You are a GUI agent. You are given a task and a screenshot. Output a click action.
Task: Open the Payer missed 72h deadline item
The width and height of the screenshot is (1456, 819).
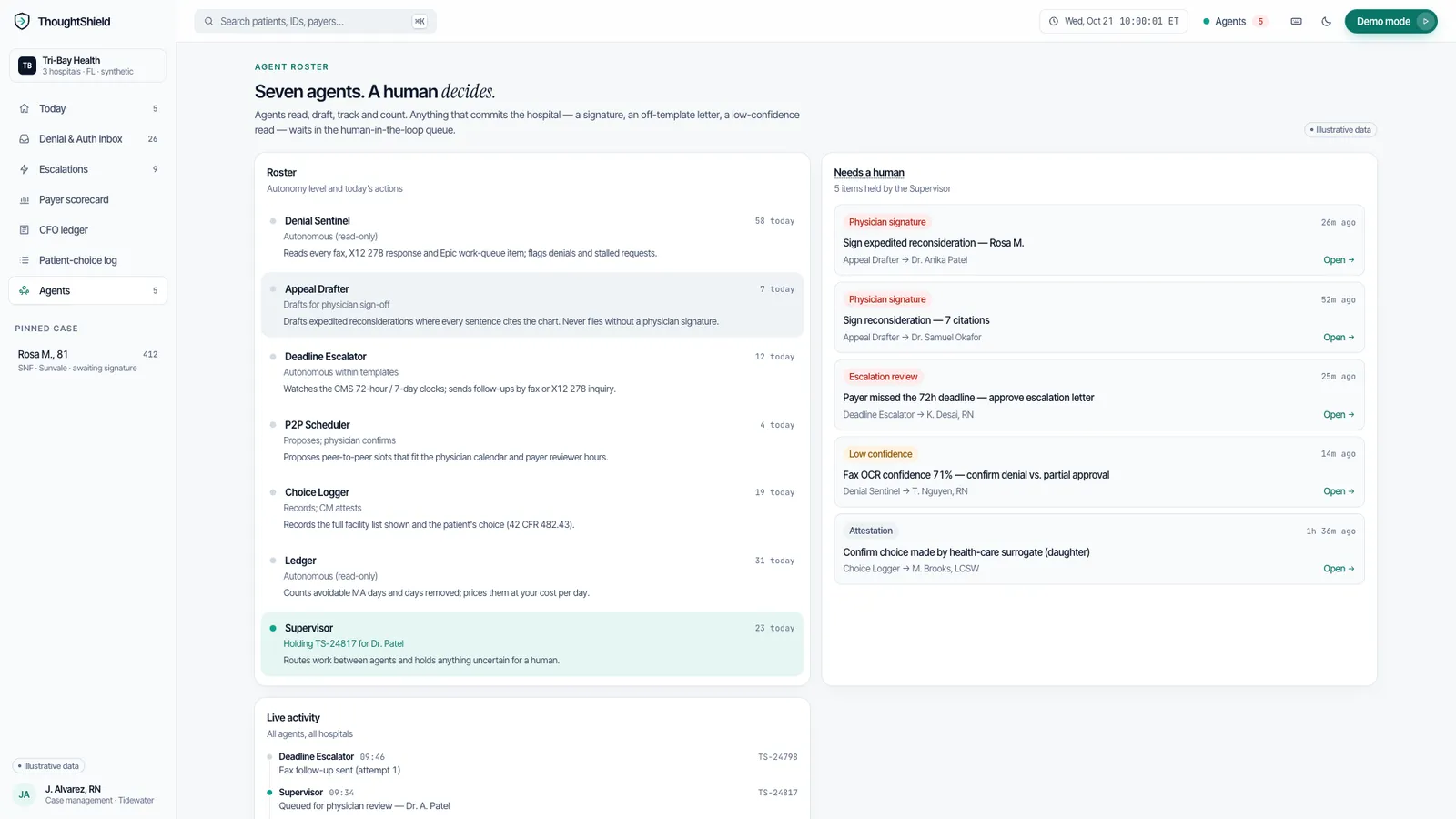[x=1099, y=396]
